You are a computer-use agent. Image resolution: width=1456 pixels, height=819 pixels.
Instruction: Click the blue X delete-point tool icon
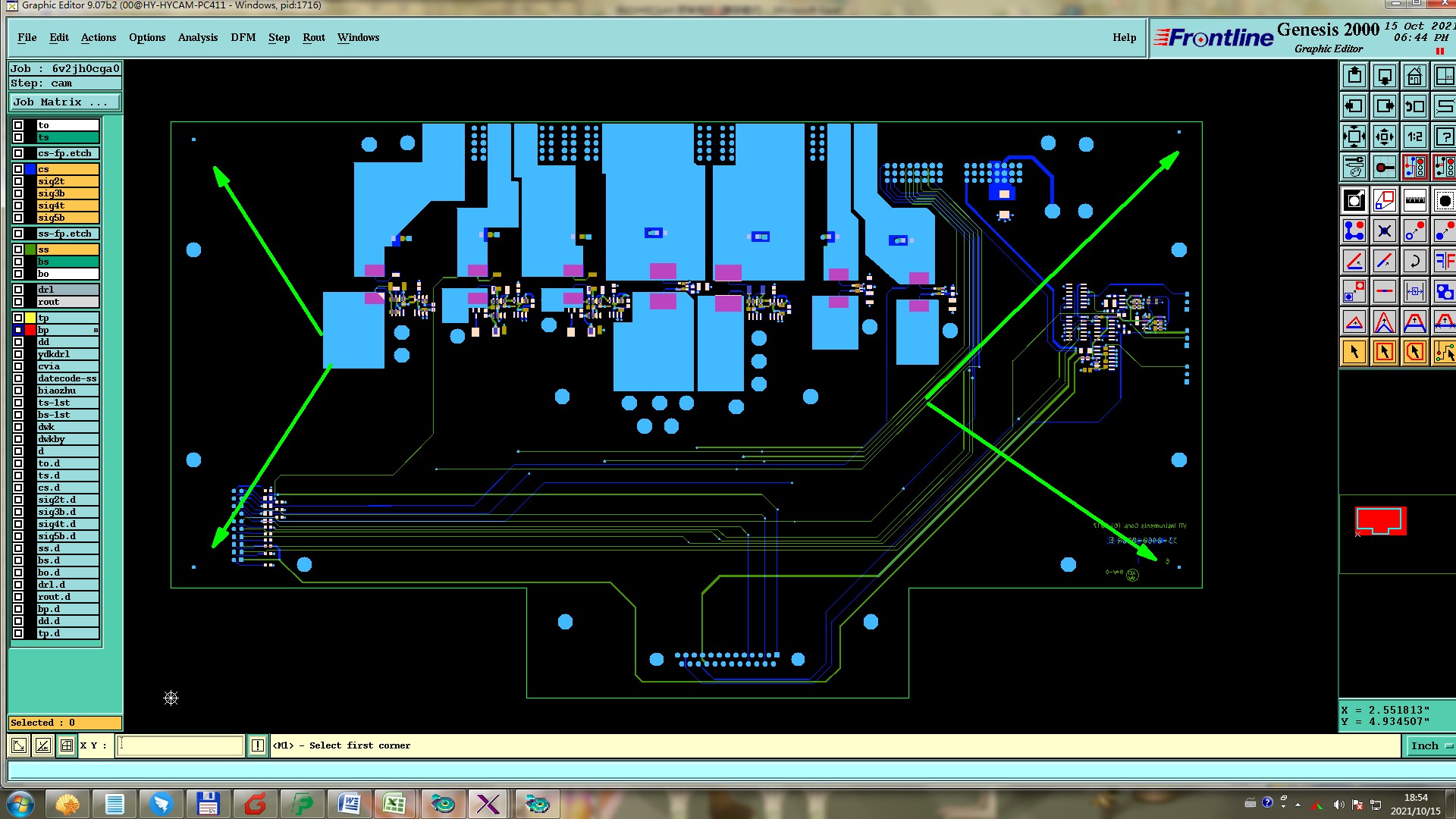[x=1384, y=231]
